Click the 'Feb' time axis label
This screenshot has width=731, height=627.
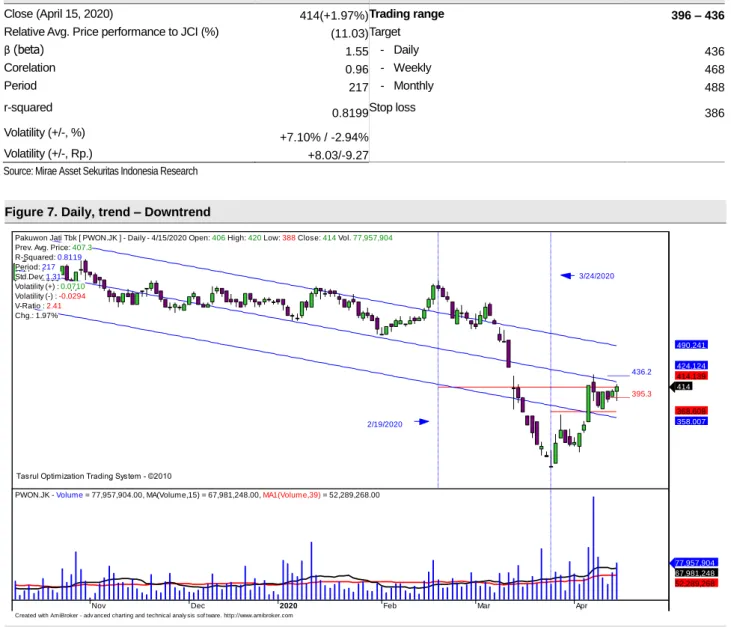click(390, 606)
